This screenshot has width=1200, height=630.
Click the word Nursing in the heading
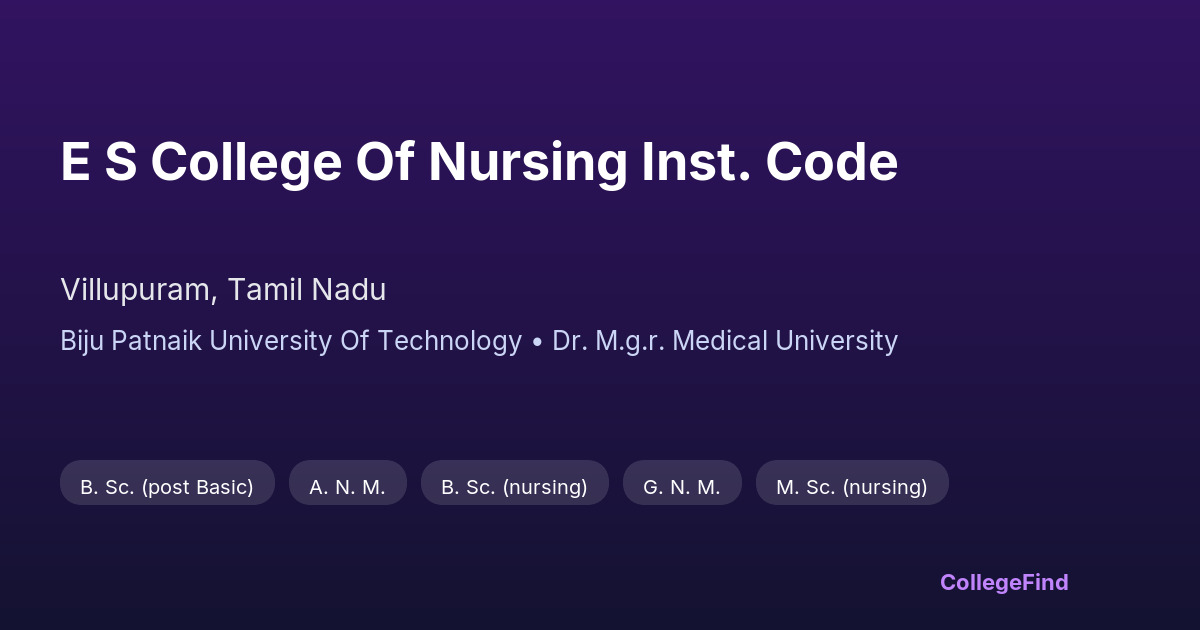(527, 162)
